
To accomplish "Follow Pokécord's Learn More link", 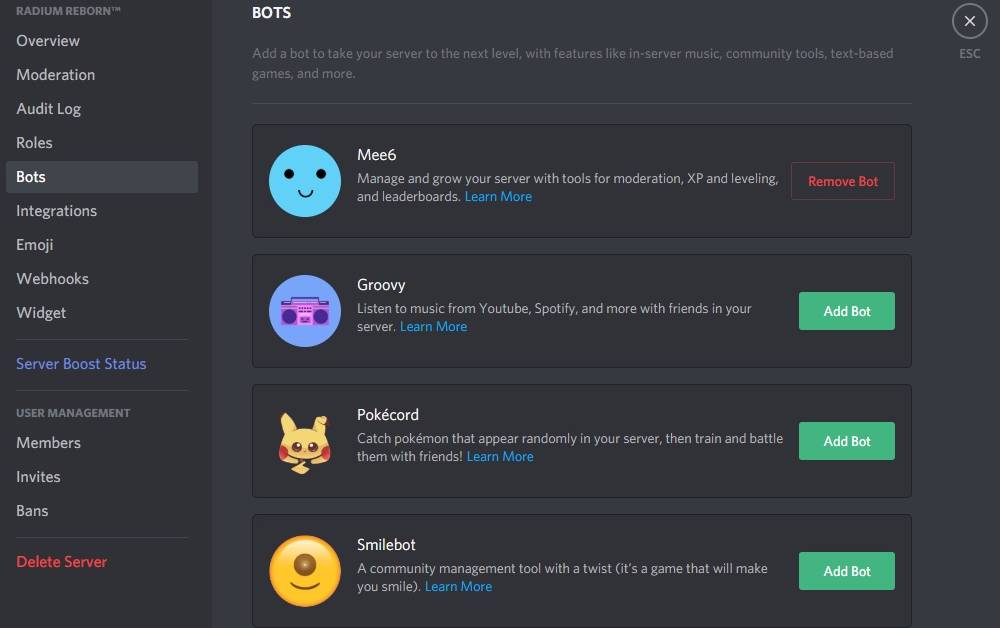I will coord(500,457).
